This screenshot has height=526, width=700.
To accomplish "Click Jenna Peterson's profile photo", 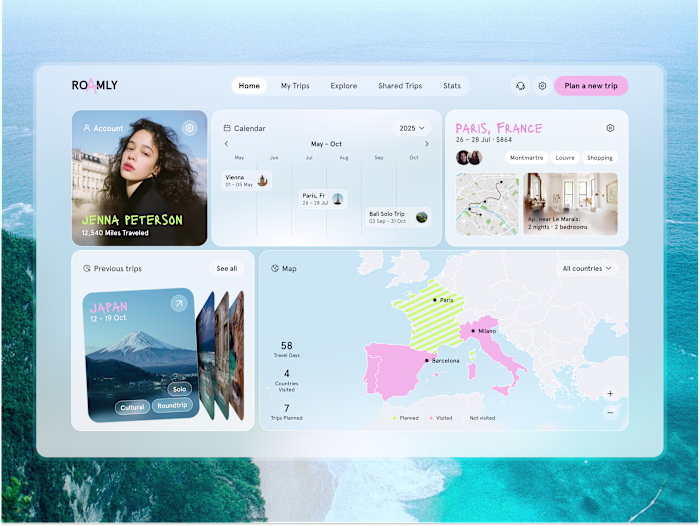I will pyautogui.click(x=139, y=178).
